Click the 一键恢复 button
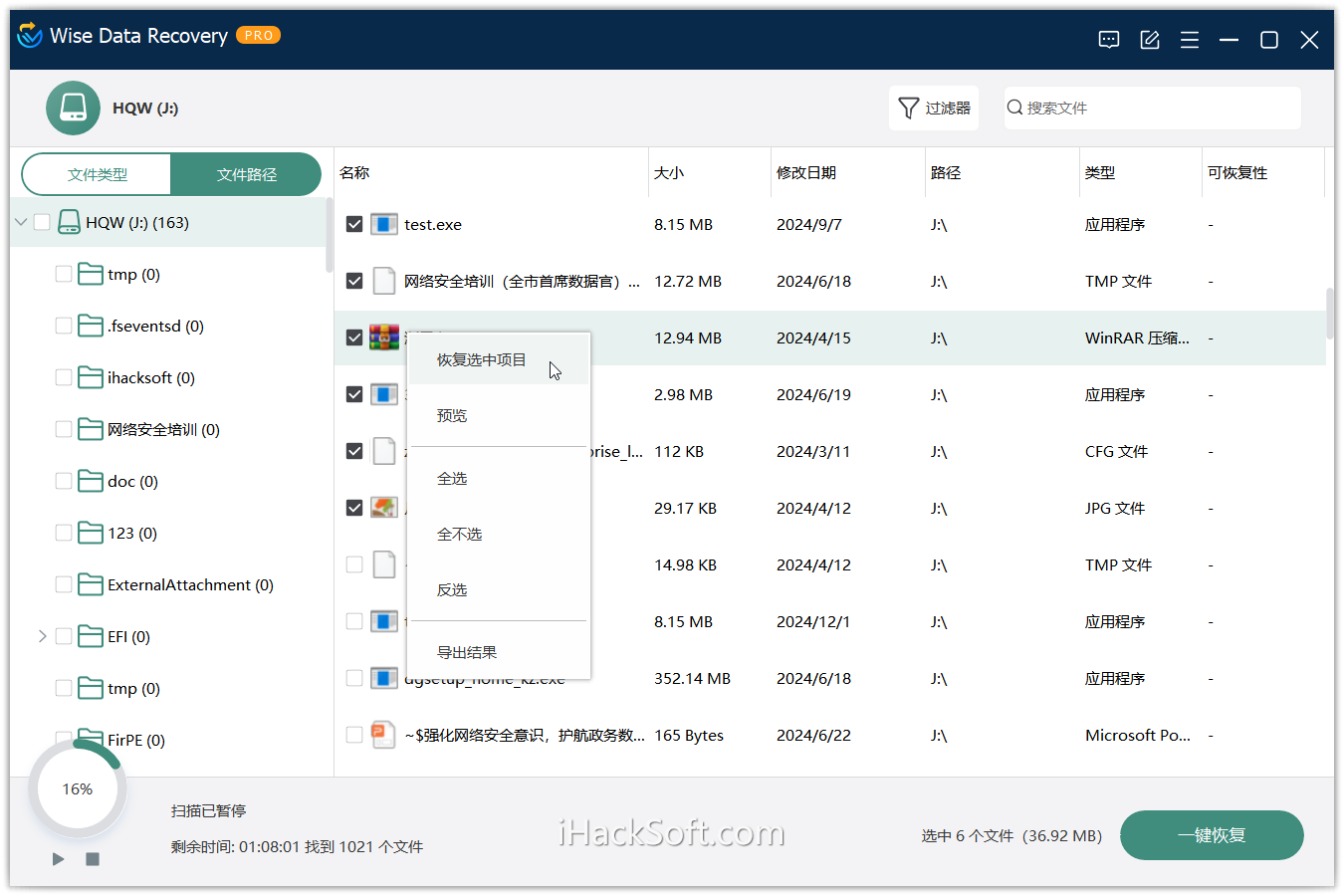The width and height of the screenshot is (1344, 896). point(1212,835)
